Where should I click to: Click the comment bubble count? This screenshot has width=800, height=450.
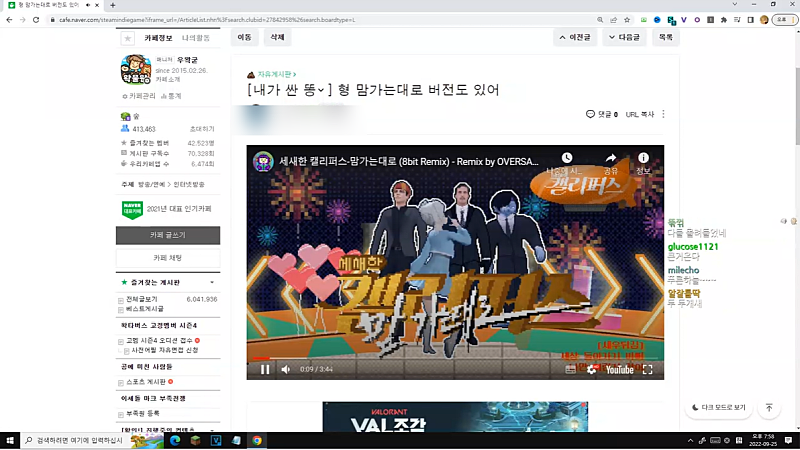602,114
